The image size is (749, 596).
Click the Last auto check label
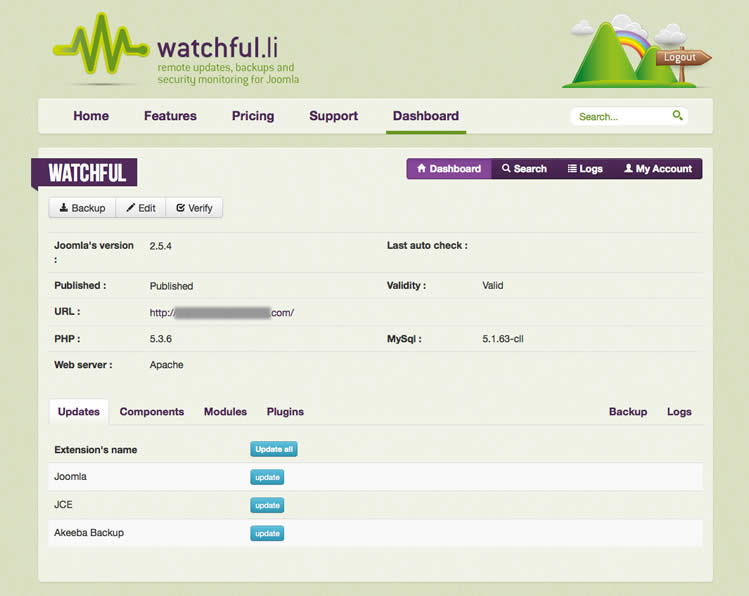click(427, 245)
